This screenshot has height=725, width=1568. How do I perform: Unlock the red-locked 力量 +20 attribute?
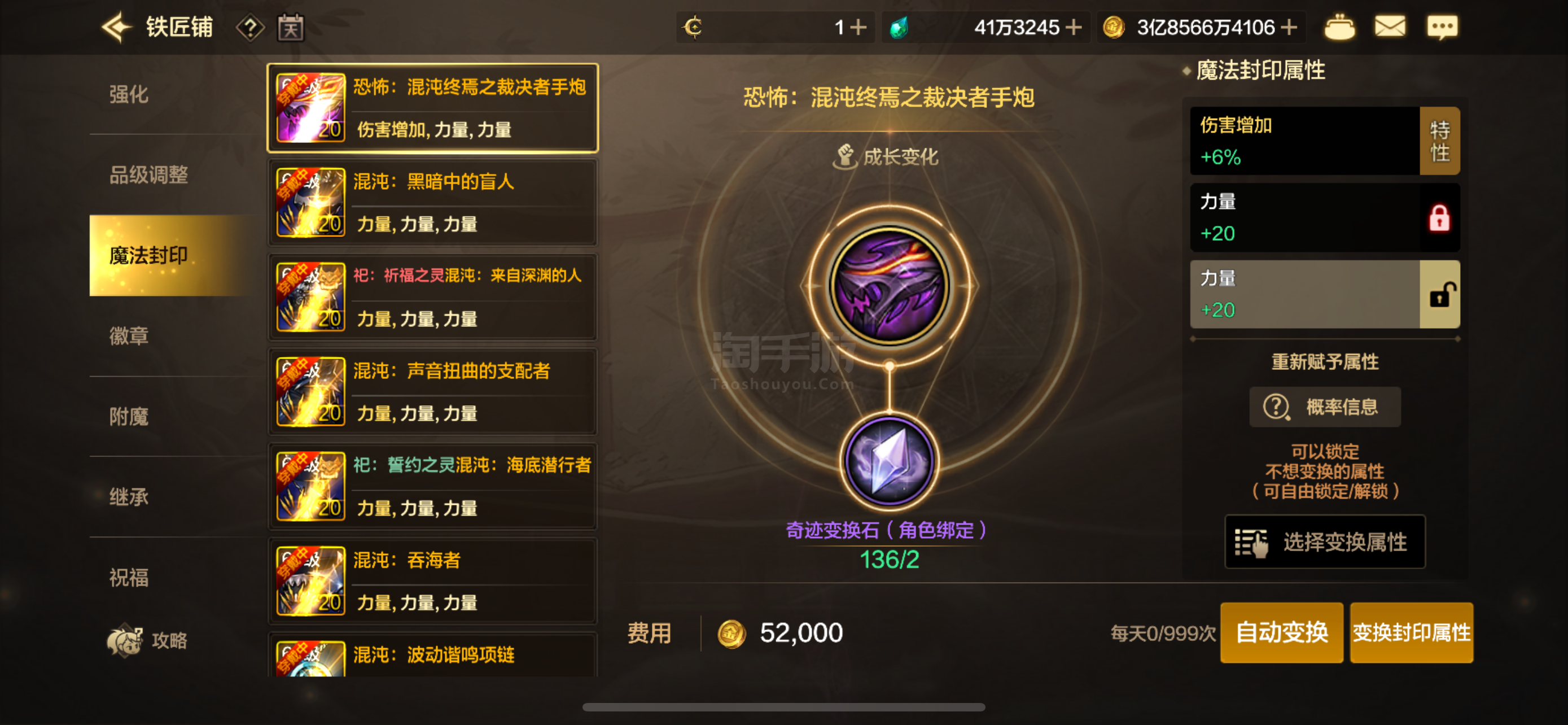pyautogui.click(x=1439, y=218)
